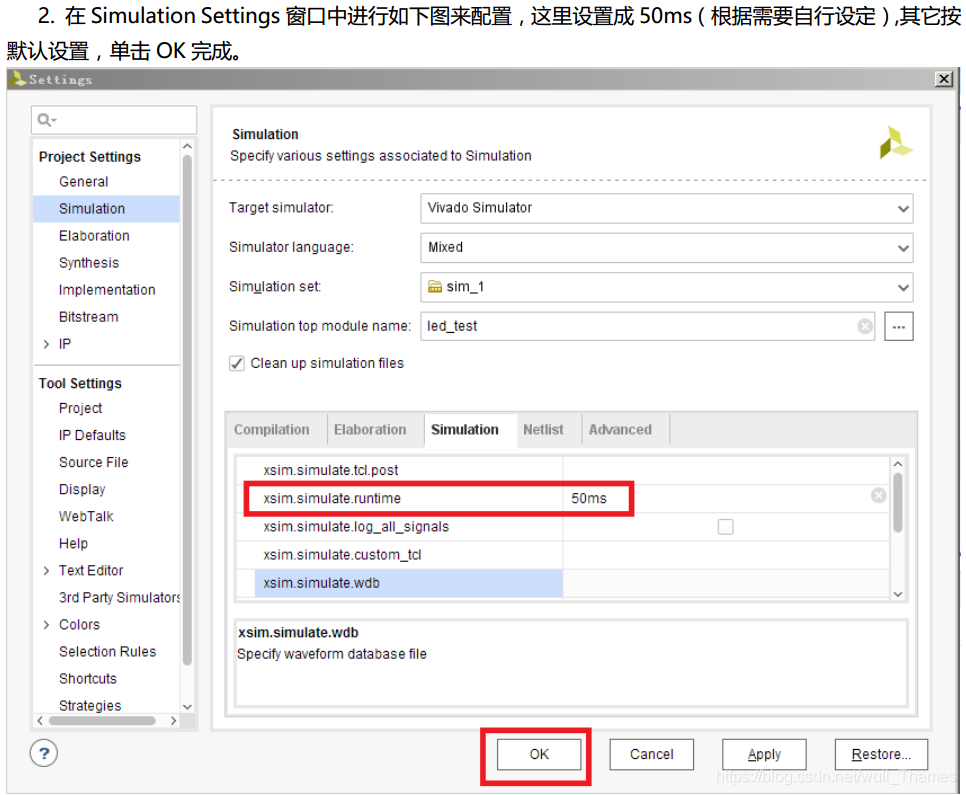Image resolution: width=966 pixels, height=795 pixels.
Task: Click the Restore... button
Action: 881,754
